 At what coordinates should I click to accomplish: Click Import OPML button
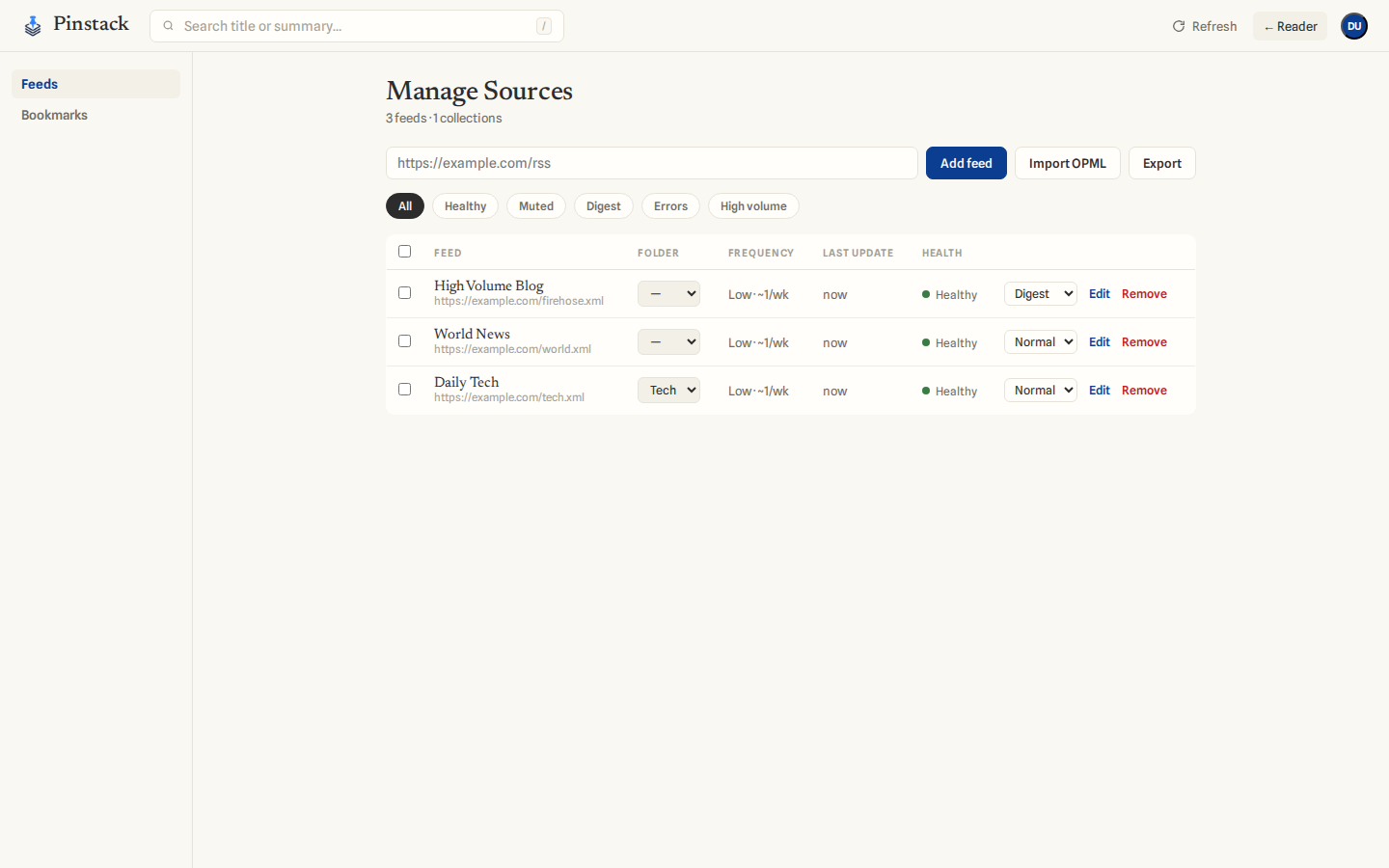click(x=1067, y=163)
